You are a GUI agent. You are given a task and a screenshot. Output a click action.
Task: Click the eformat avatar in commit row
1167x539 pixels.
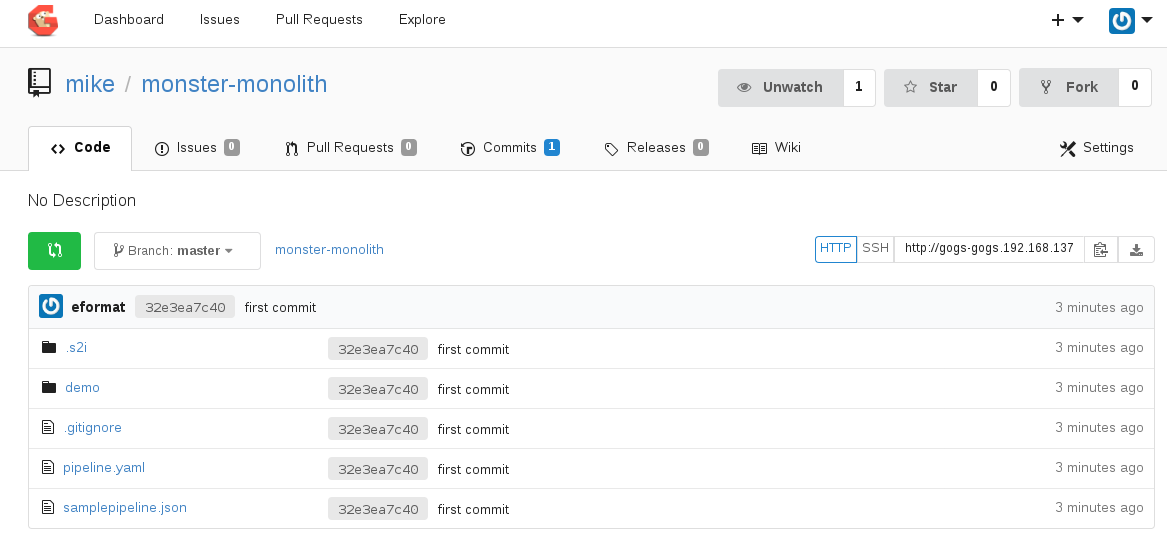51,307
